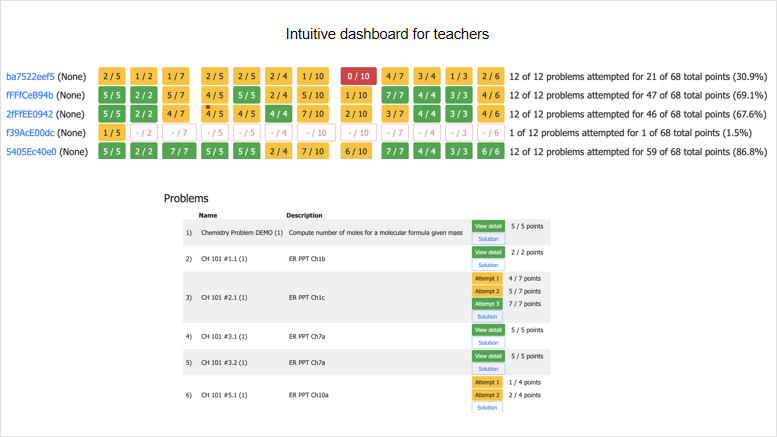Click View detail for CH 101 #3.1
777x437 pixels.
pyautogui.click(x=487, y=329)
